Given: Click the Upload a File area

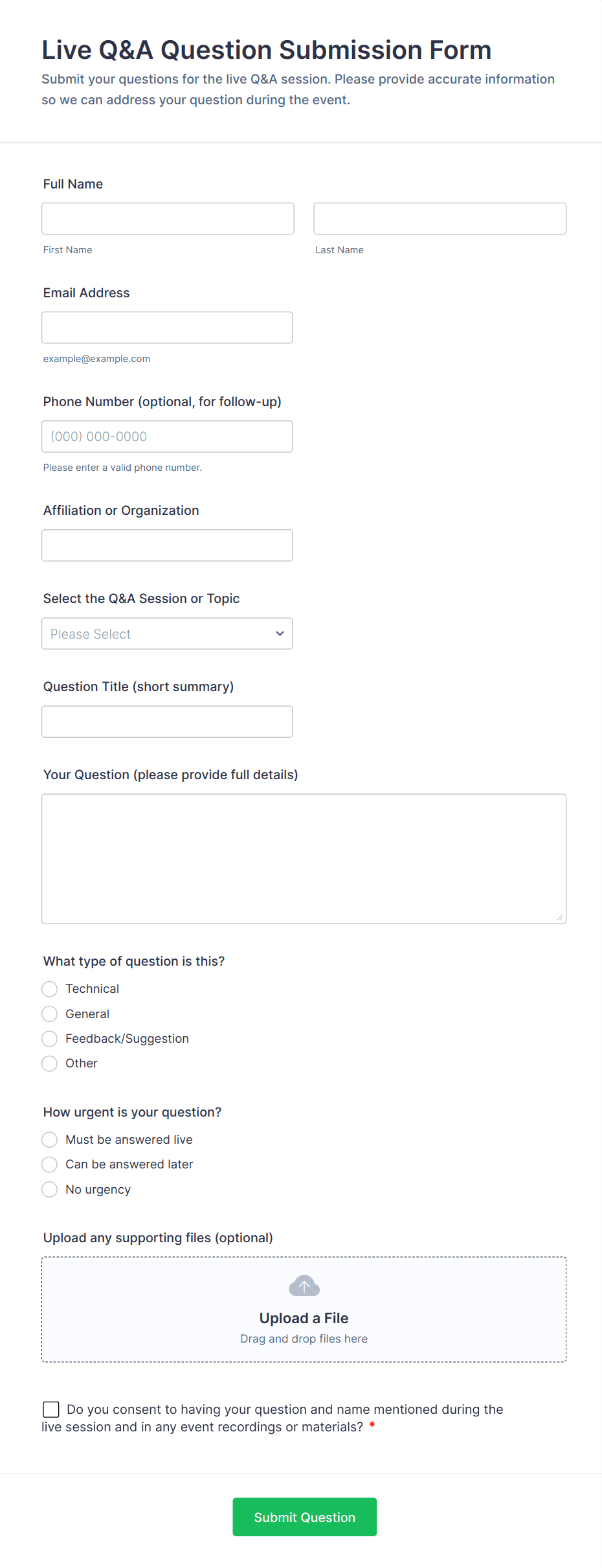Looking at the screenshot, I should (x=304, y=1318).
